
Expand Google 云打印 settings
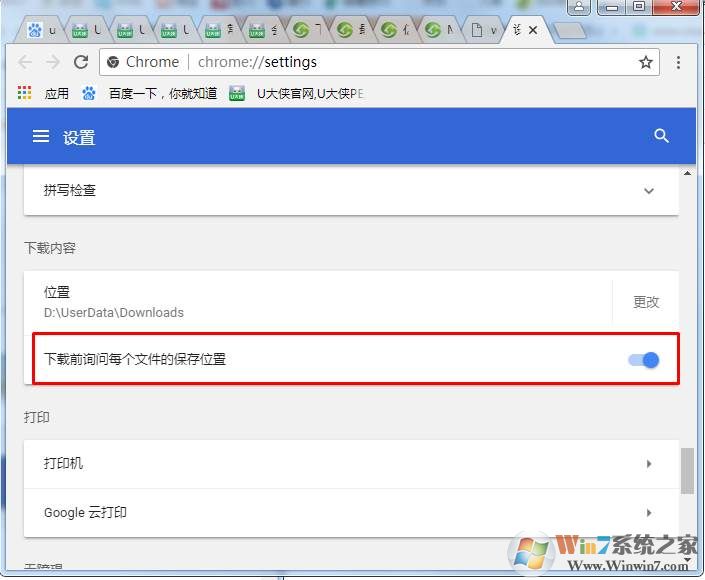point(648,513)
